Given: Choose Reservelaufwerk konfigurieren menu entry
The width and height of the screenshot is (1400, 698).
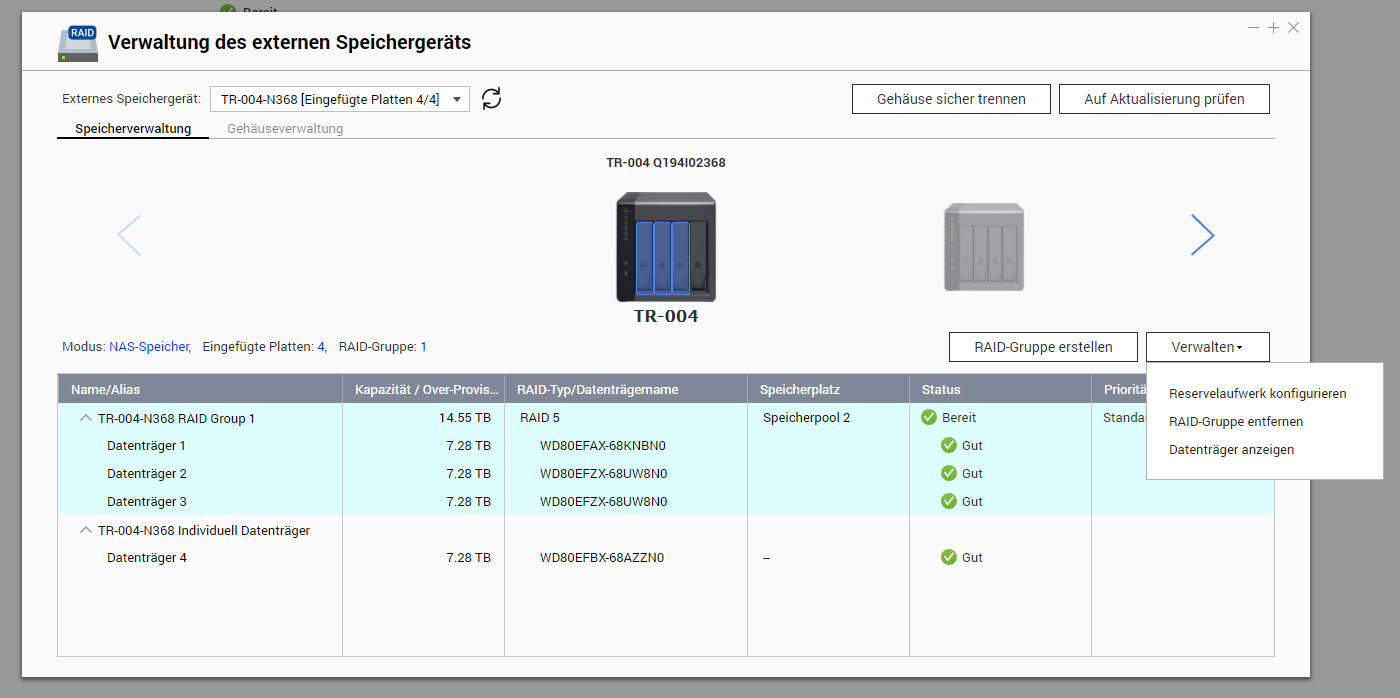Looking at the screenshot, I should click(x=1258, y=394).
